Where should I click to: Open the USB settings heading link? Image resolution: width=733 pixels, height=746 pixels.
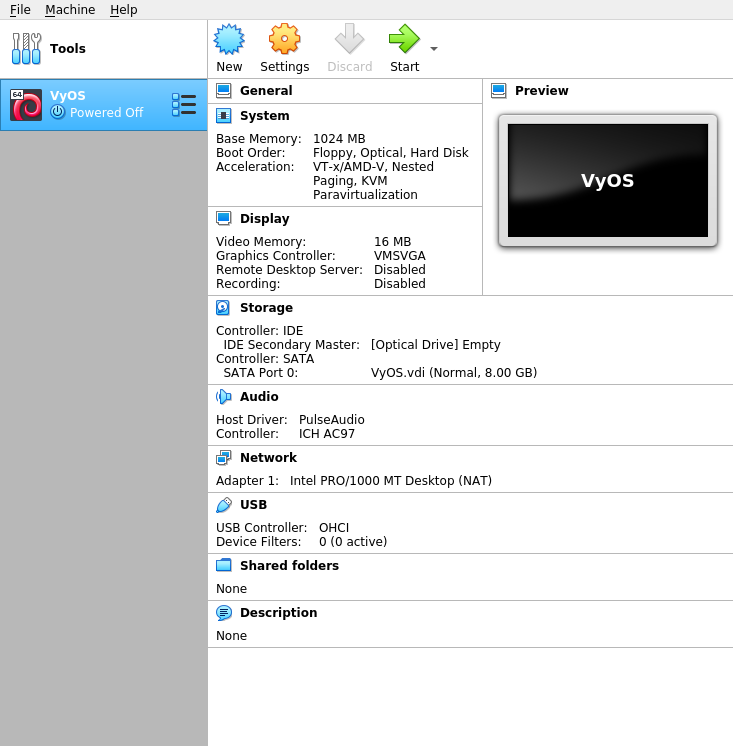pyautogui.click(x=254, y=504)
